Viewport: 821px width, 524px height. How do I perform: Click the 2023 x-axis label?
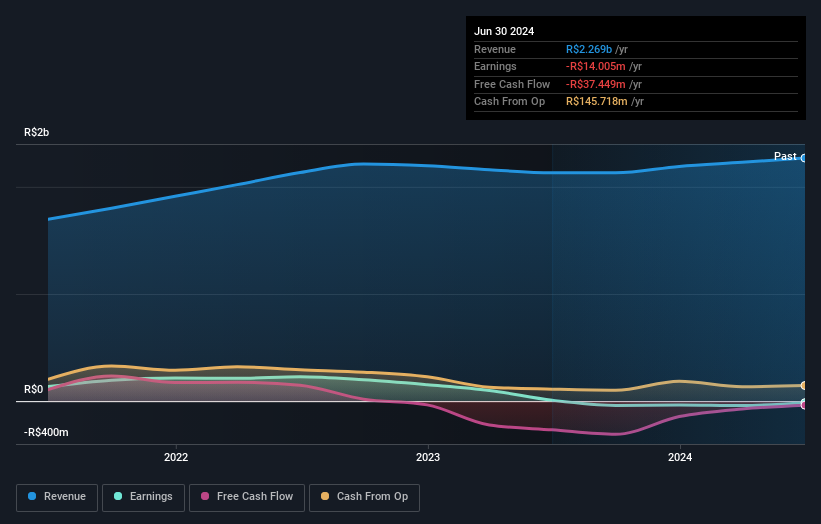click(428, 457)
